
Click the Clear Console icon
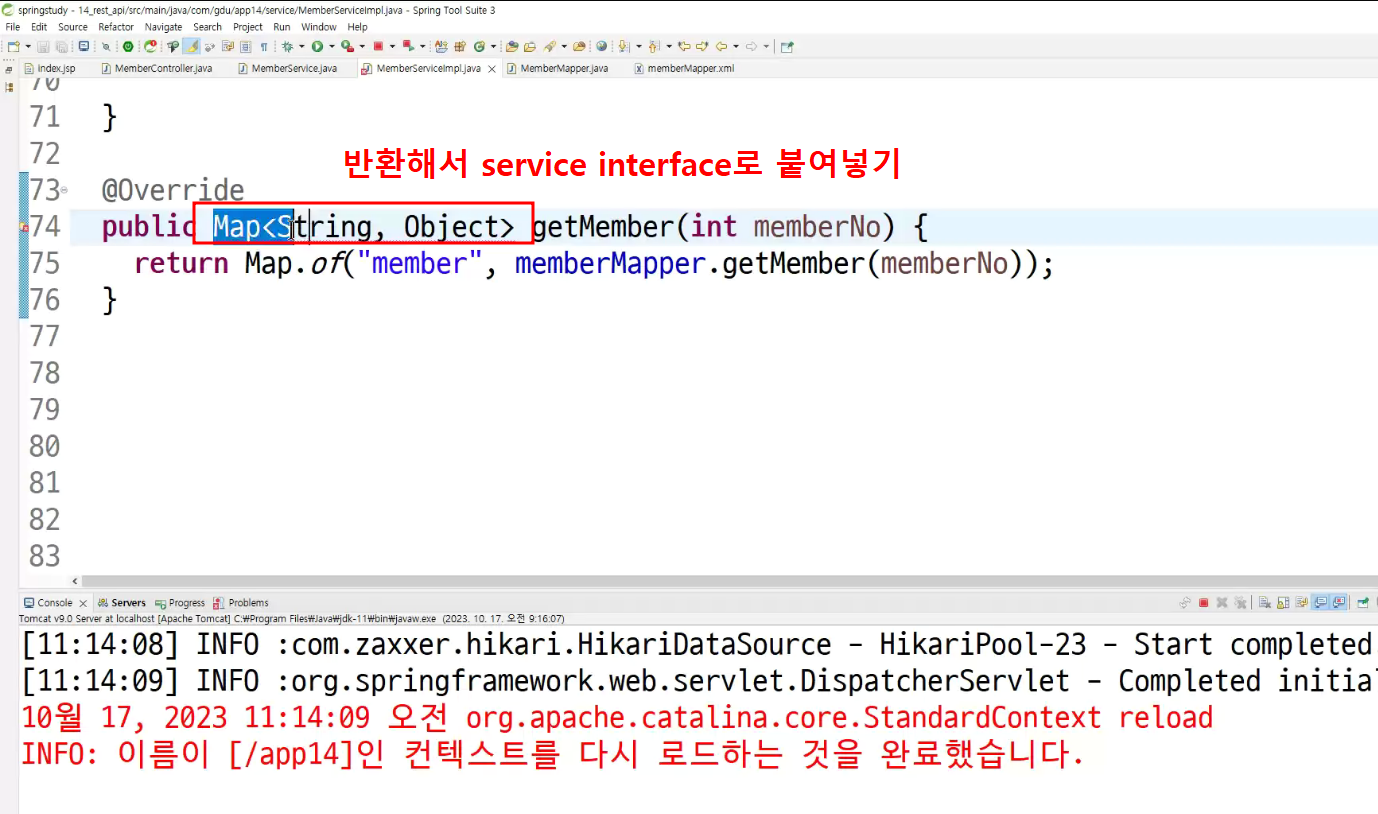[x=1265, y=602]
